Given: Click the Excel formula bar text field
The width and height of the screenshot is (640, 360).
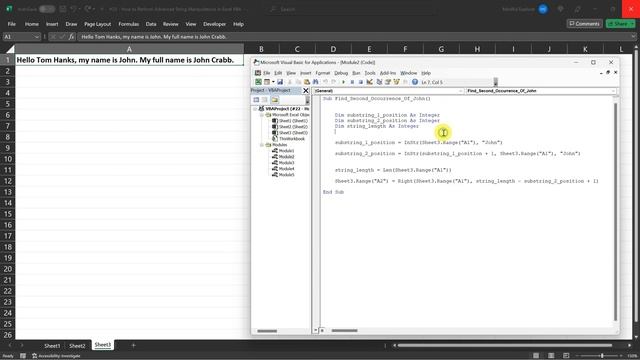Looking at the screenshot, I should (x=355, y=37).
